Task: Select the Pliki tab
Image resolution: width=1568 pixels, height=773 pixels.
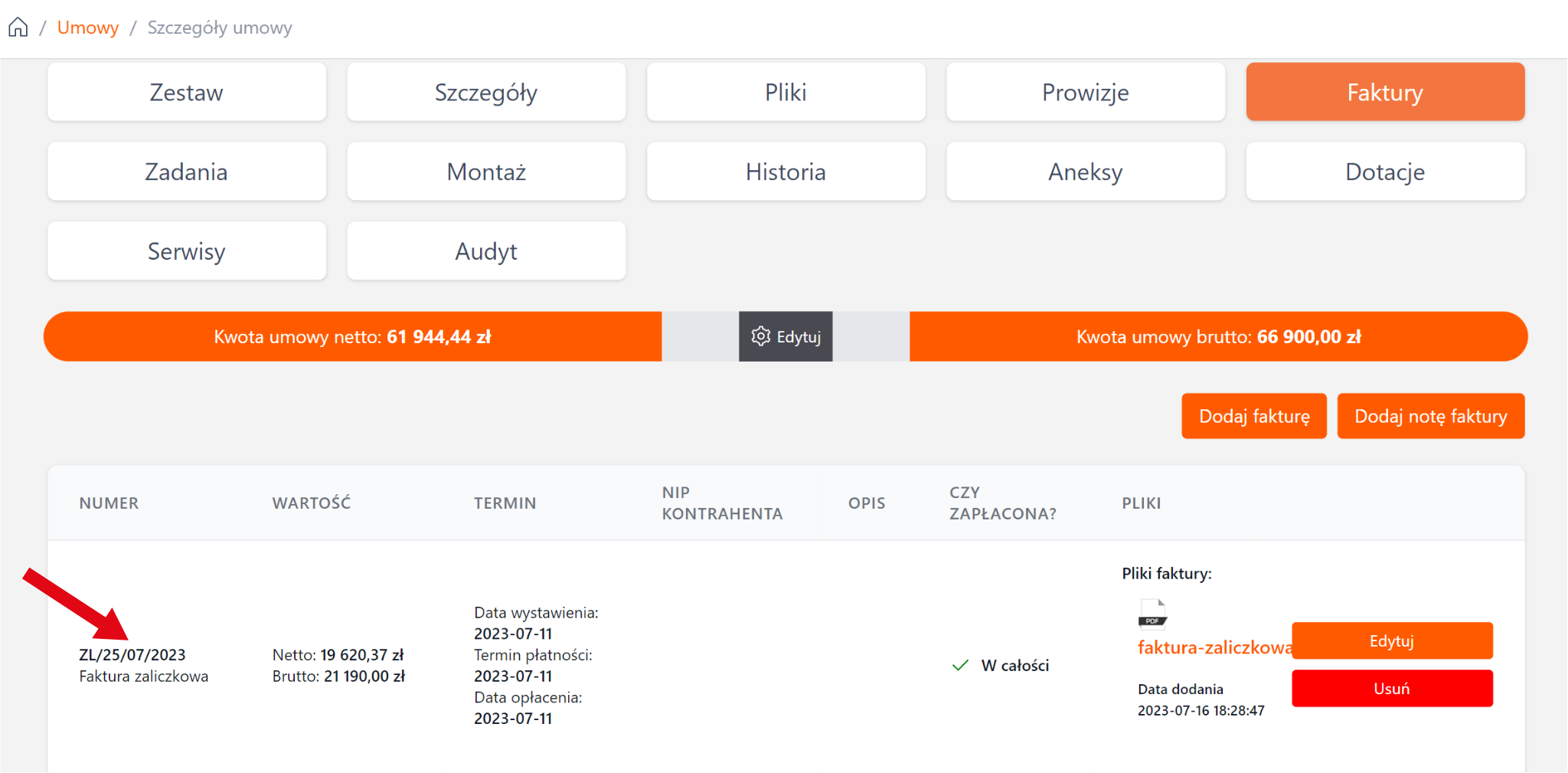Action: [x=786, y=92]
